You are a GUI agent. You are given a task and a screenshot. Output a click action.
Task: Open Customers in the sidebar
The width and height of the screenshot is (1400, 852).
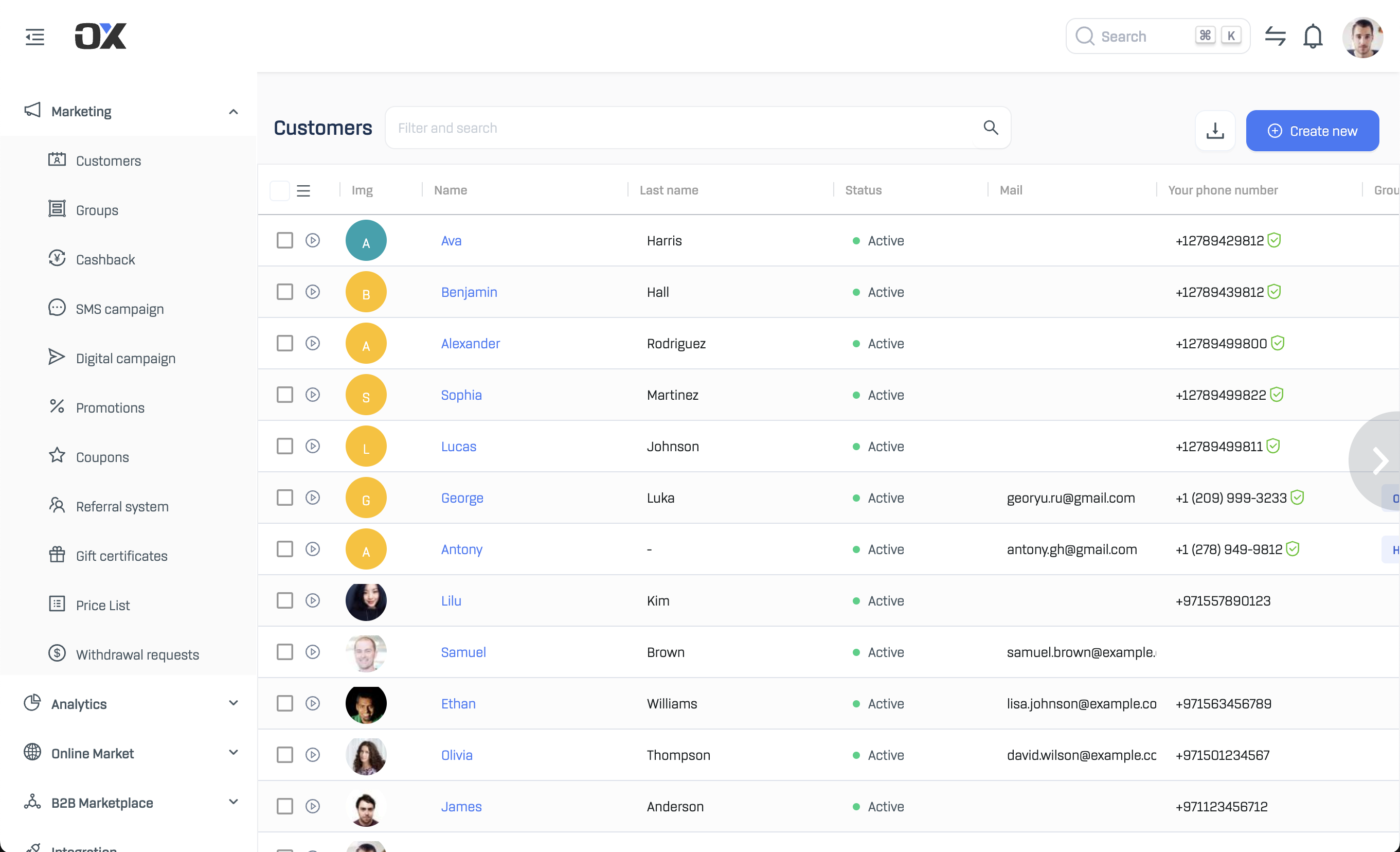click(108, 161)
